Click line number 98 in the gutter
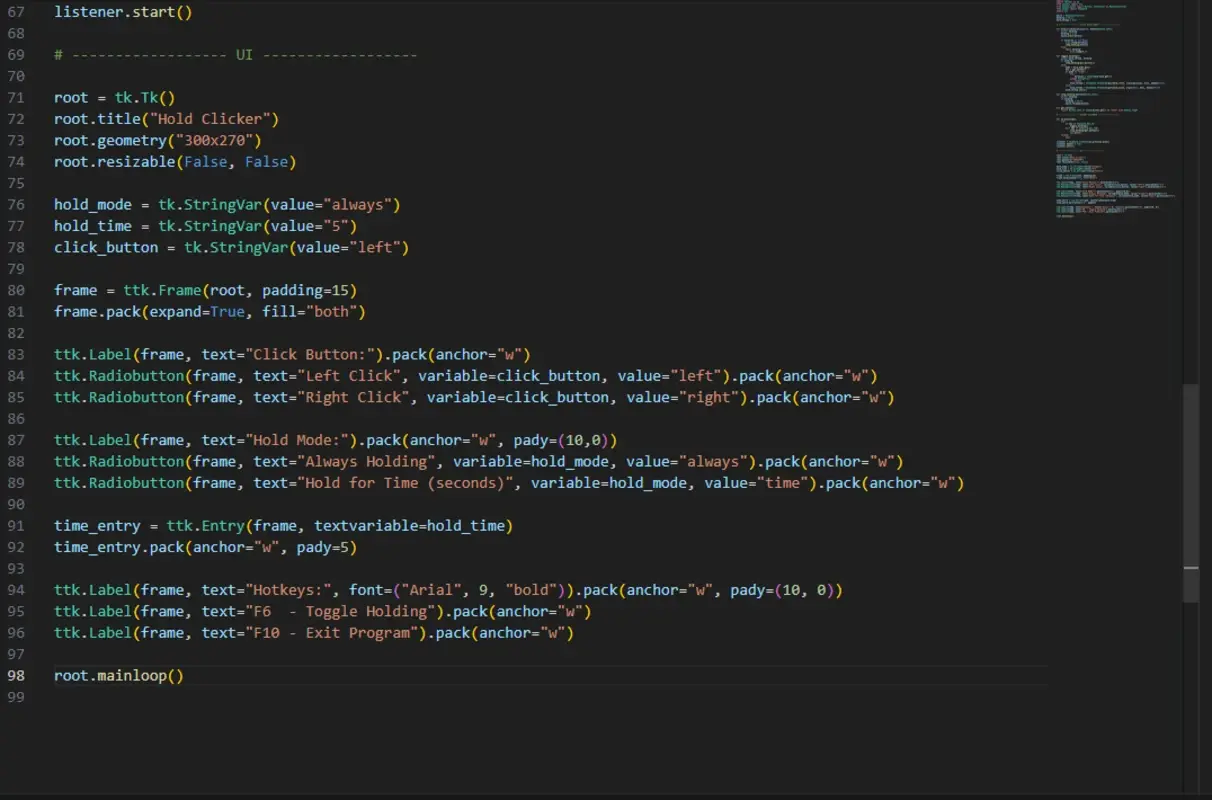The width and height of the screenshot is (1212, 800). pos(17,675)
